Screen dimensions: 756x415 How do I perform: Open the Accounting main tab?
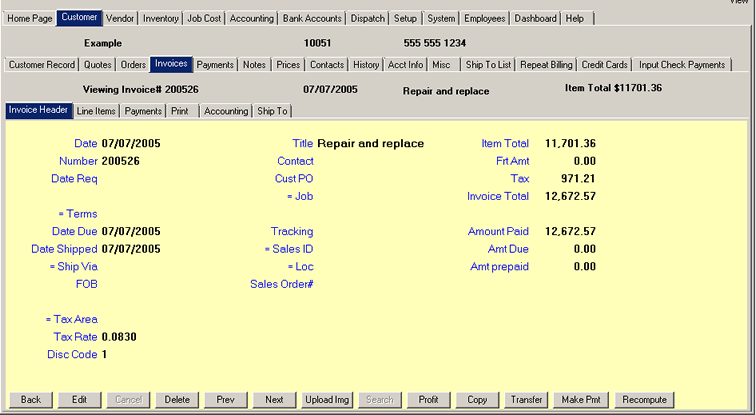click(252, 18)
